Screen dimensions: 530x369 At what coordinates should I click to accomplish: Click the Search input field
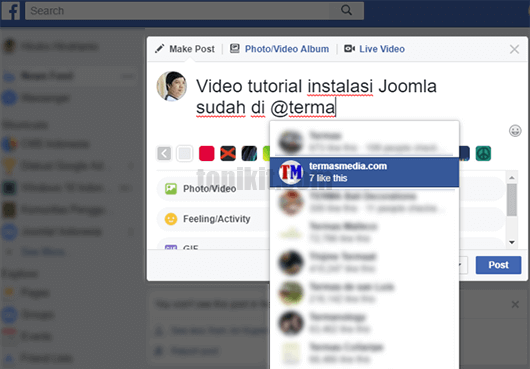[177, 11]
